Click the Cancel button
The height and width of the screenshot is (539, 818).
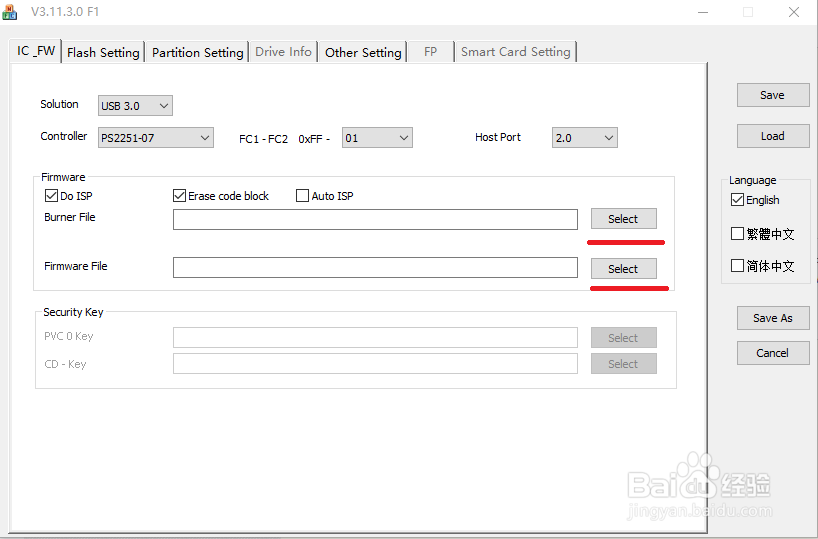(773, 353)
